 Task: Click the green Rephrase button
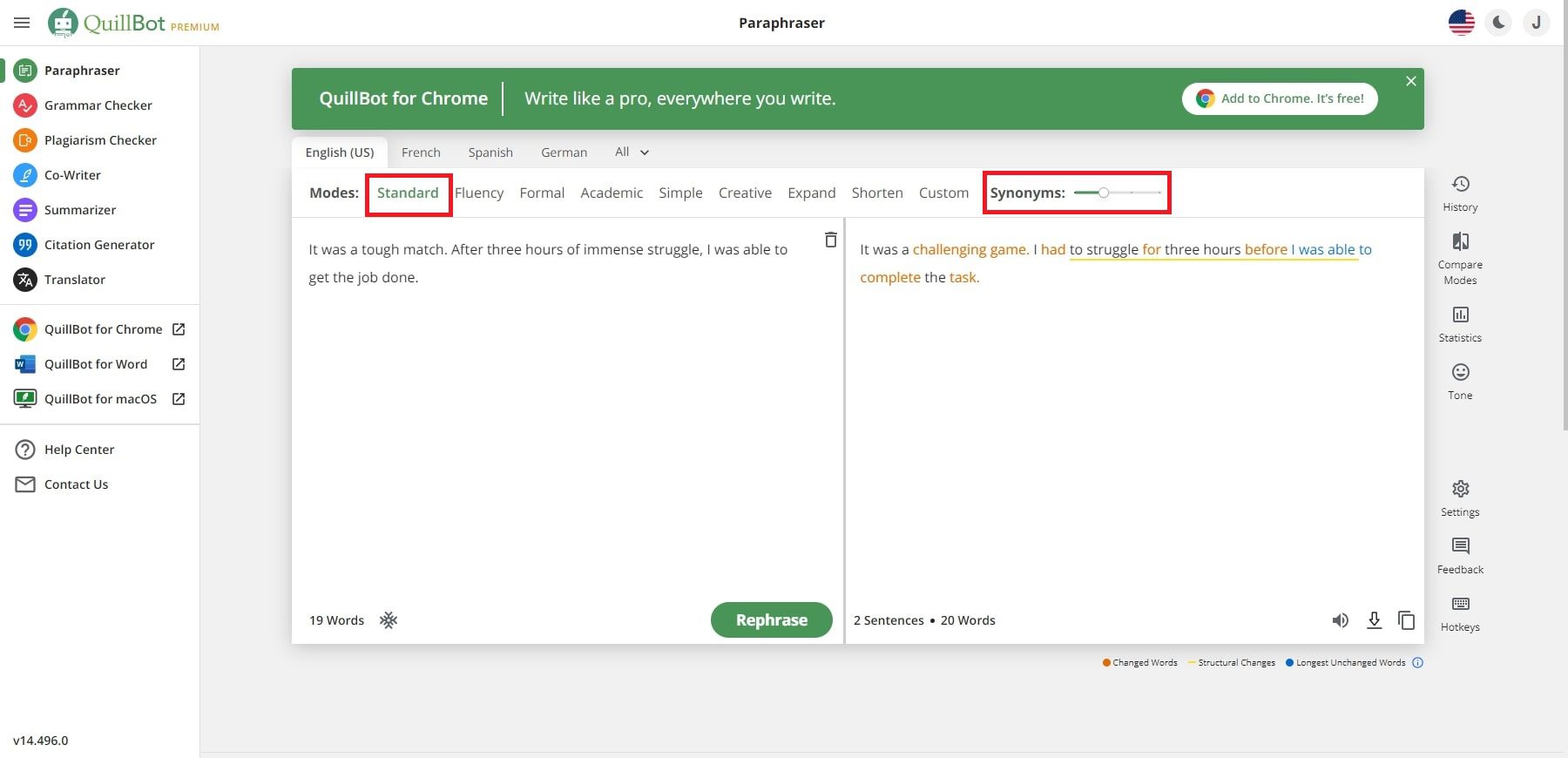pos(771,620)
